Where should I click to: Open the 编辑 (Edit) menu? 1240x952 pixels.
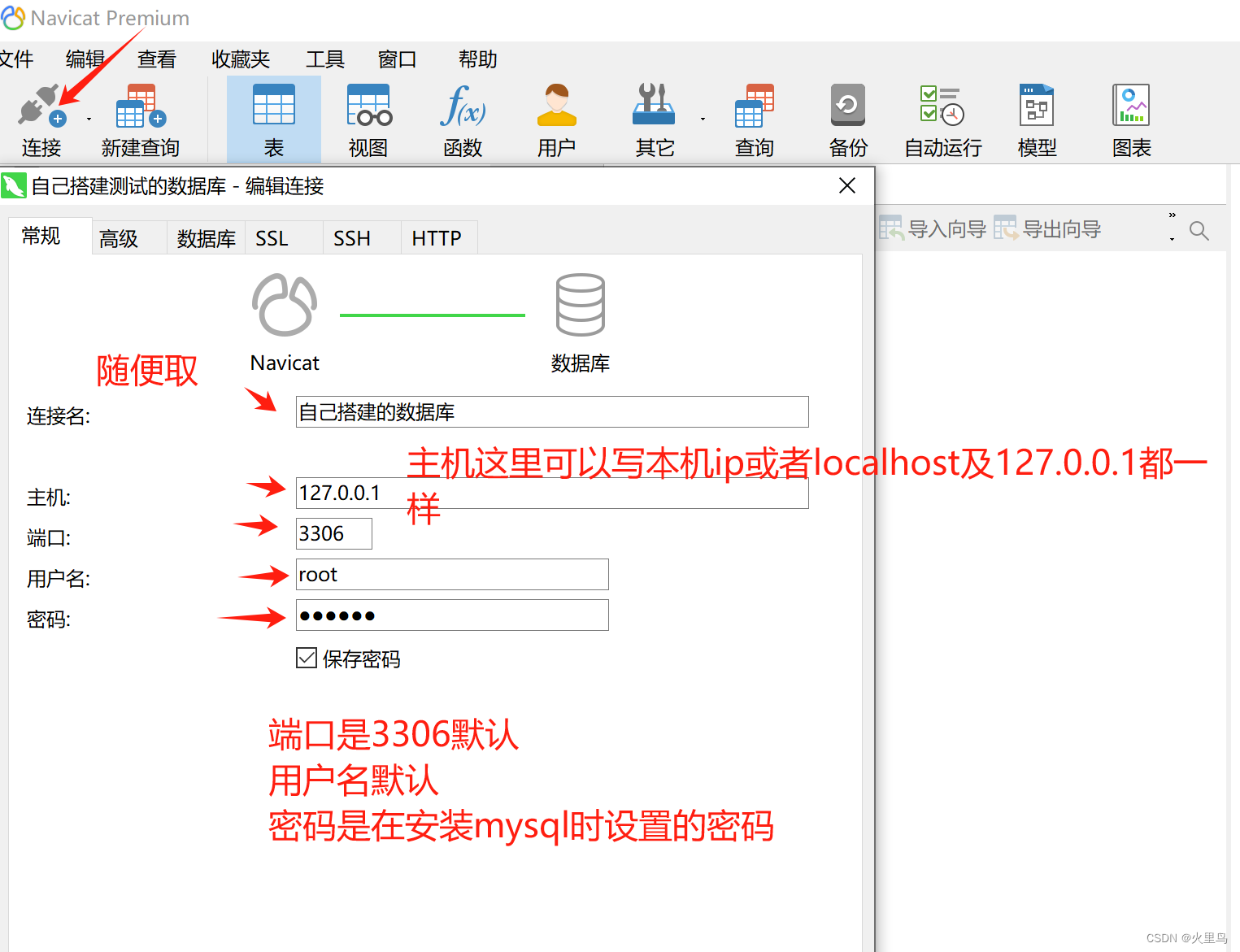[85, 59]
